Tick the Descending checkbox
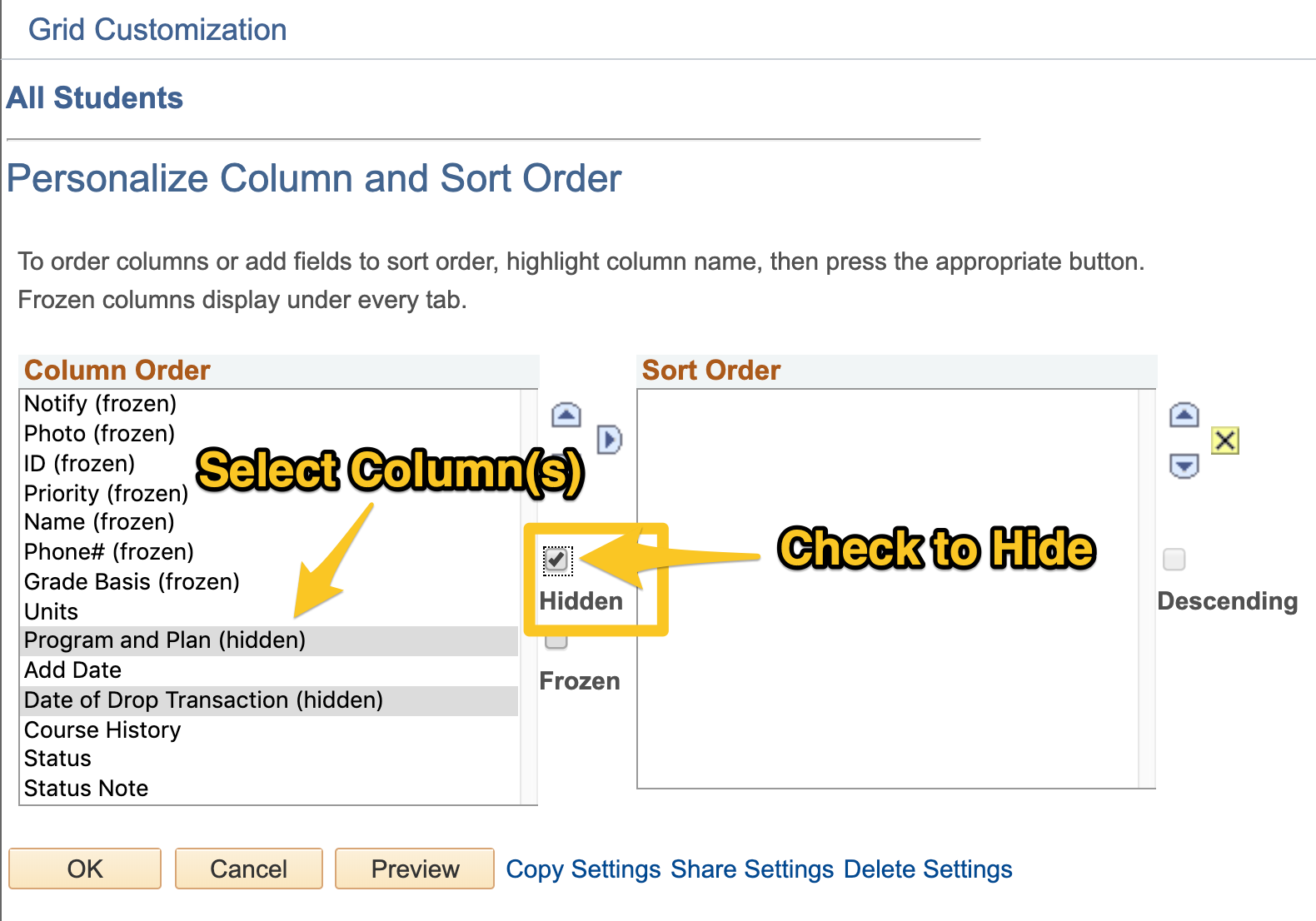Viewport: 1316px width, 921px height. pos(1174,559)
